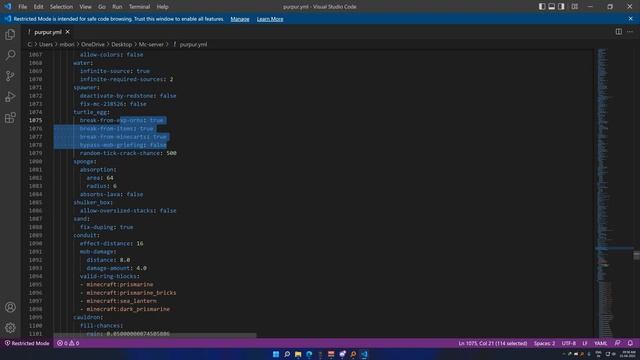This screenshot has height=360, width=640.
Task: Change indentation via Spaces: 2
Action: click(544, 343)
